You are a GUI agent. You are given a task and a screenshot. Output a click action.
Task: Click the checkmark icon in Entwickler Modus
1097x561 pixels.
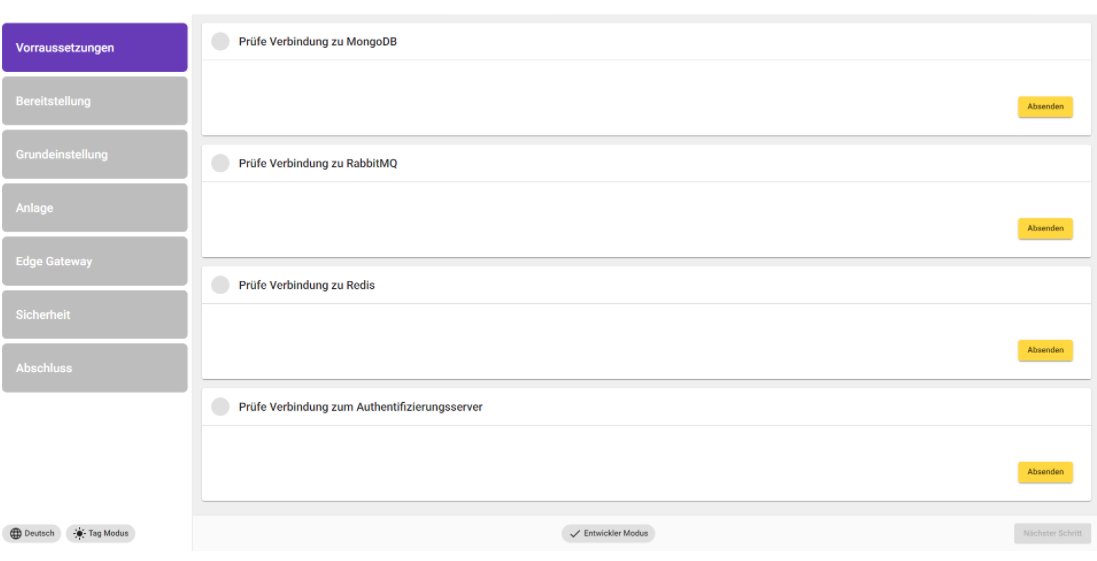[x=575, y=534]
